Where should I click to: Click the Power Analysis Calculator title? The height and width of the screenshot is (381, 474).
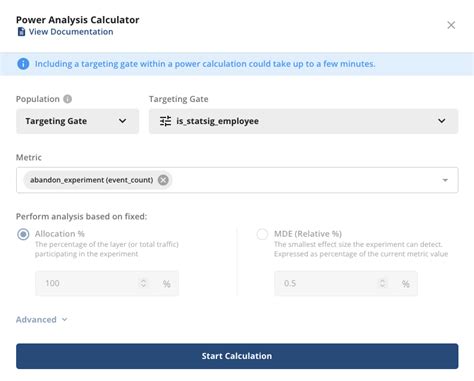click(x=78, y=20)
